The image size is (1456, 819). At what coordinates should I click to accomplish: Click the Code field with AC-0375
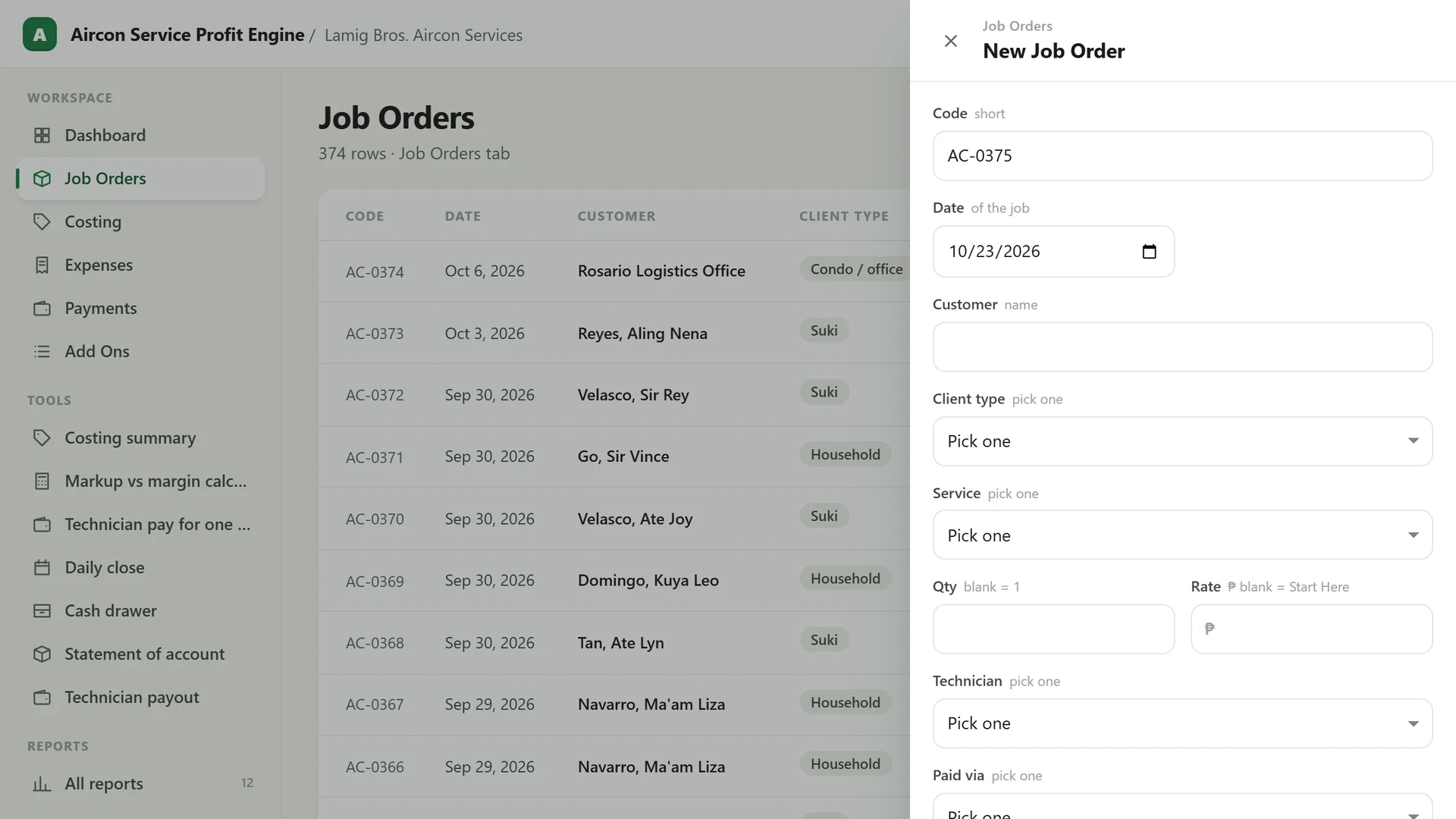pyautogui.click(x=1182, y=155)
